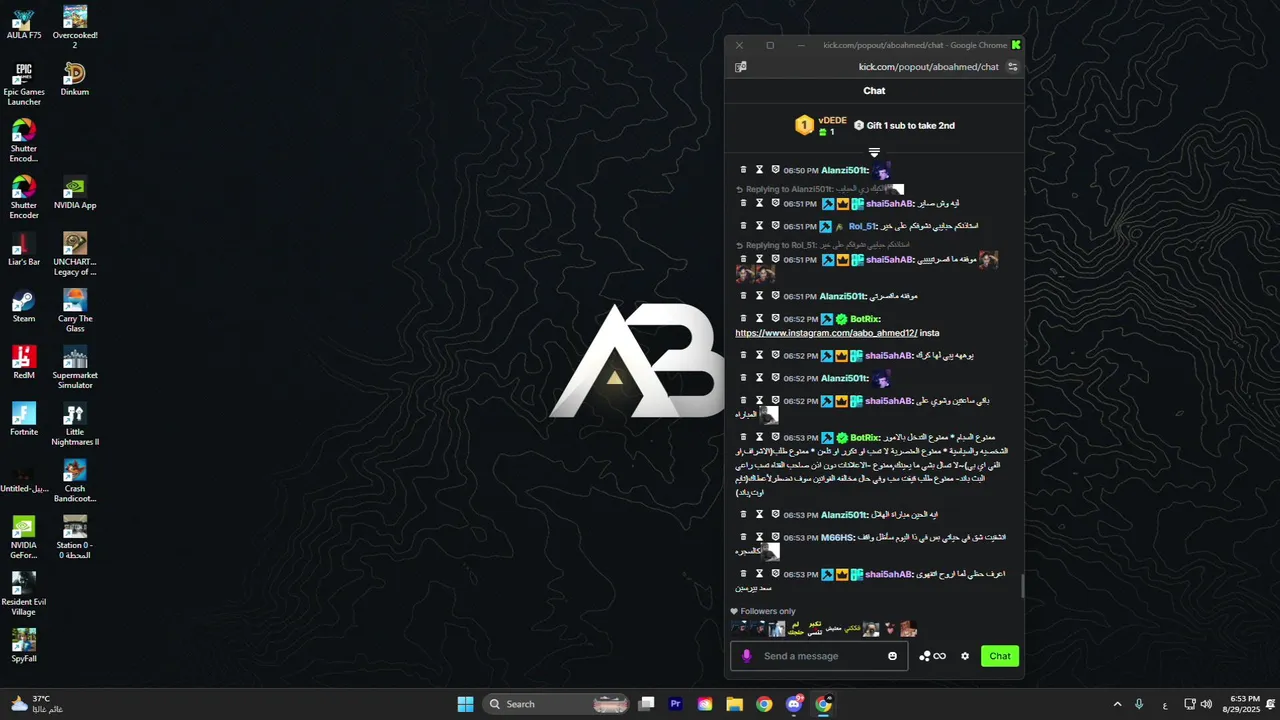Screen dimensions: 1280x720
Task: Ban BotRix on the 06:53 PM rules message
Action: (x=775, y=437)
